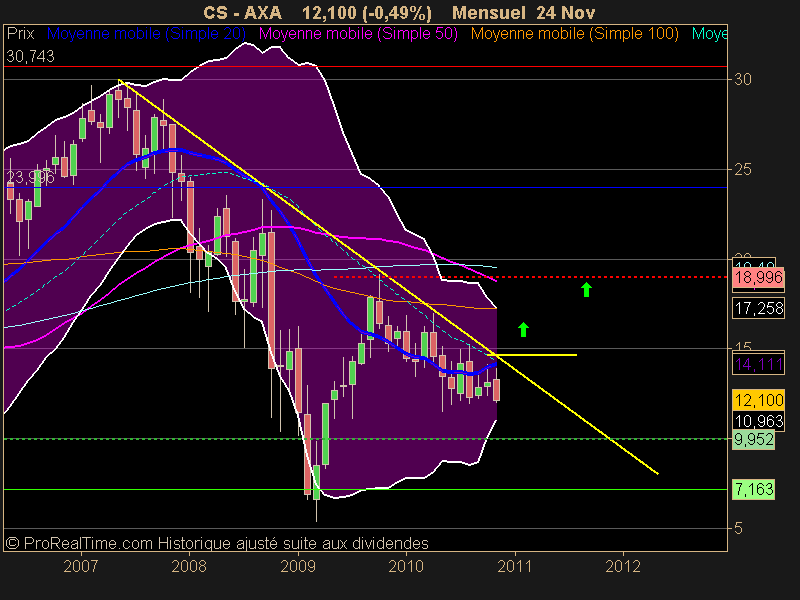Click the red "18,996" price label
The height and width of the screenshot is (600, 800).
(759, 278)
